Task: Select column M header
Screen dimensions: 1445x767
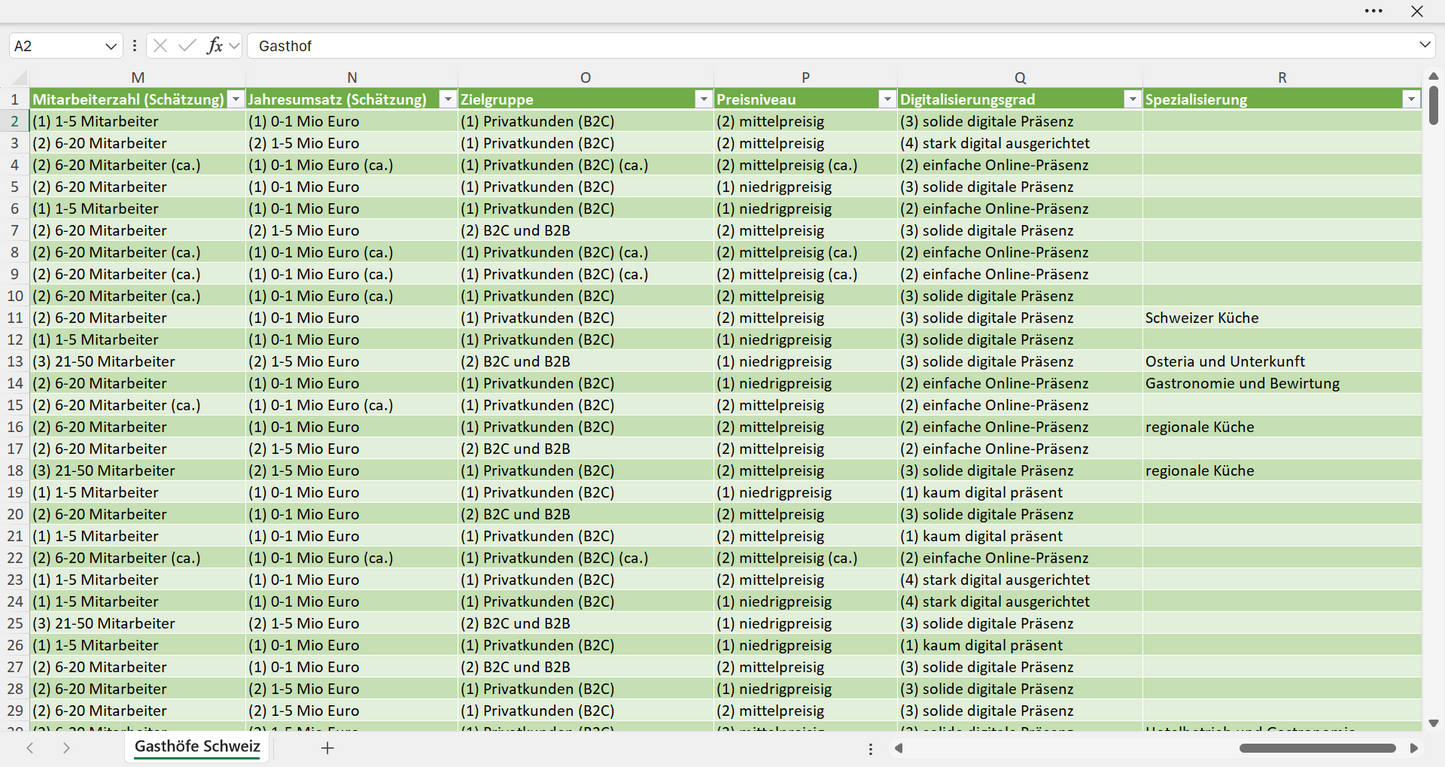Action: [138, 77]
